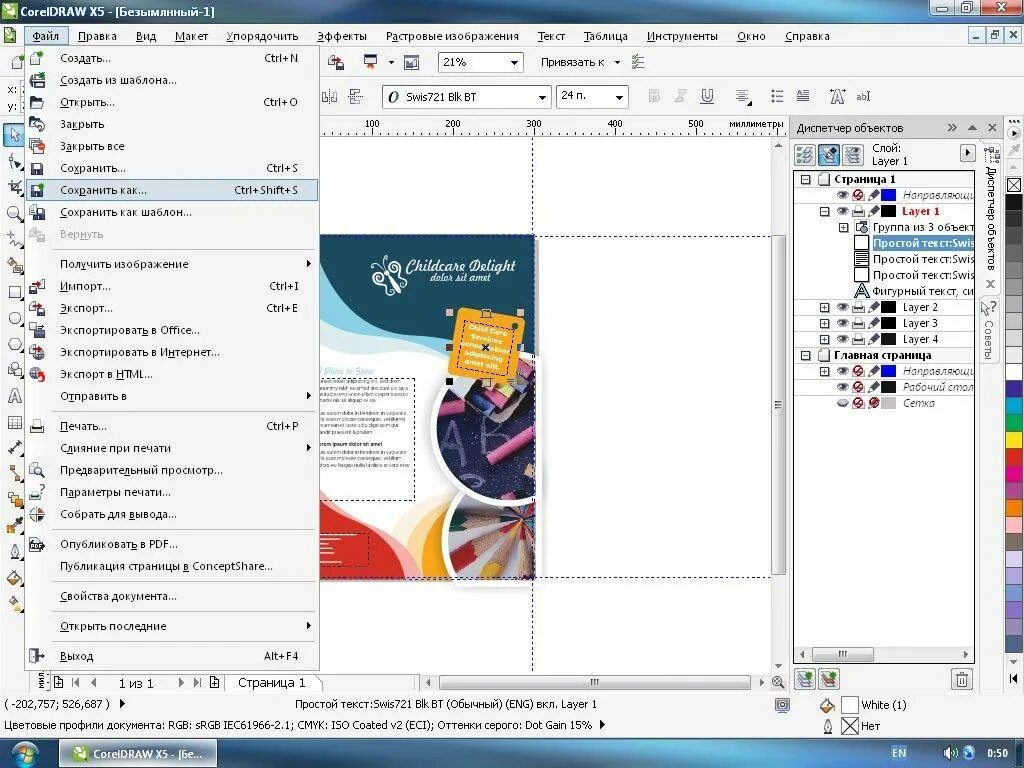
Task: Select the Rectangle tool
Action: tap(14, 292)
